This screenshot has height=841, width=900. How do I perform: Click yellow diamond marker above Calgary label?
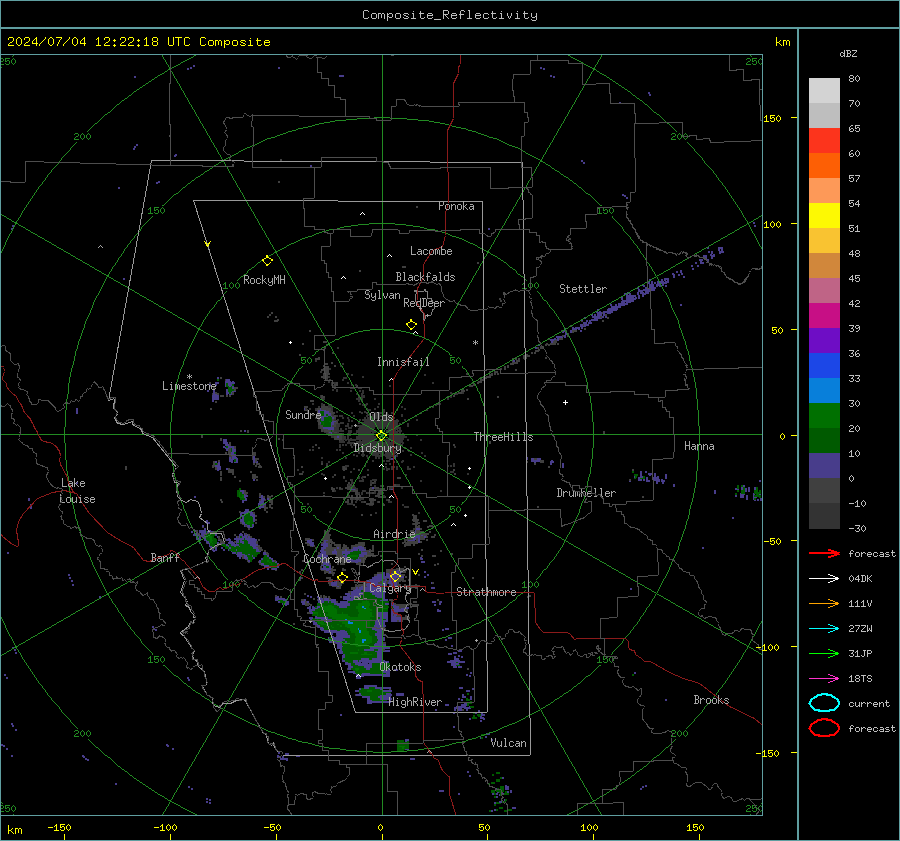[395, 576]
